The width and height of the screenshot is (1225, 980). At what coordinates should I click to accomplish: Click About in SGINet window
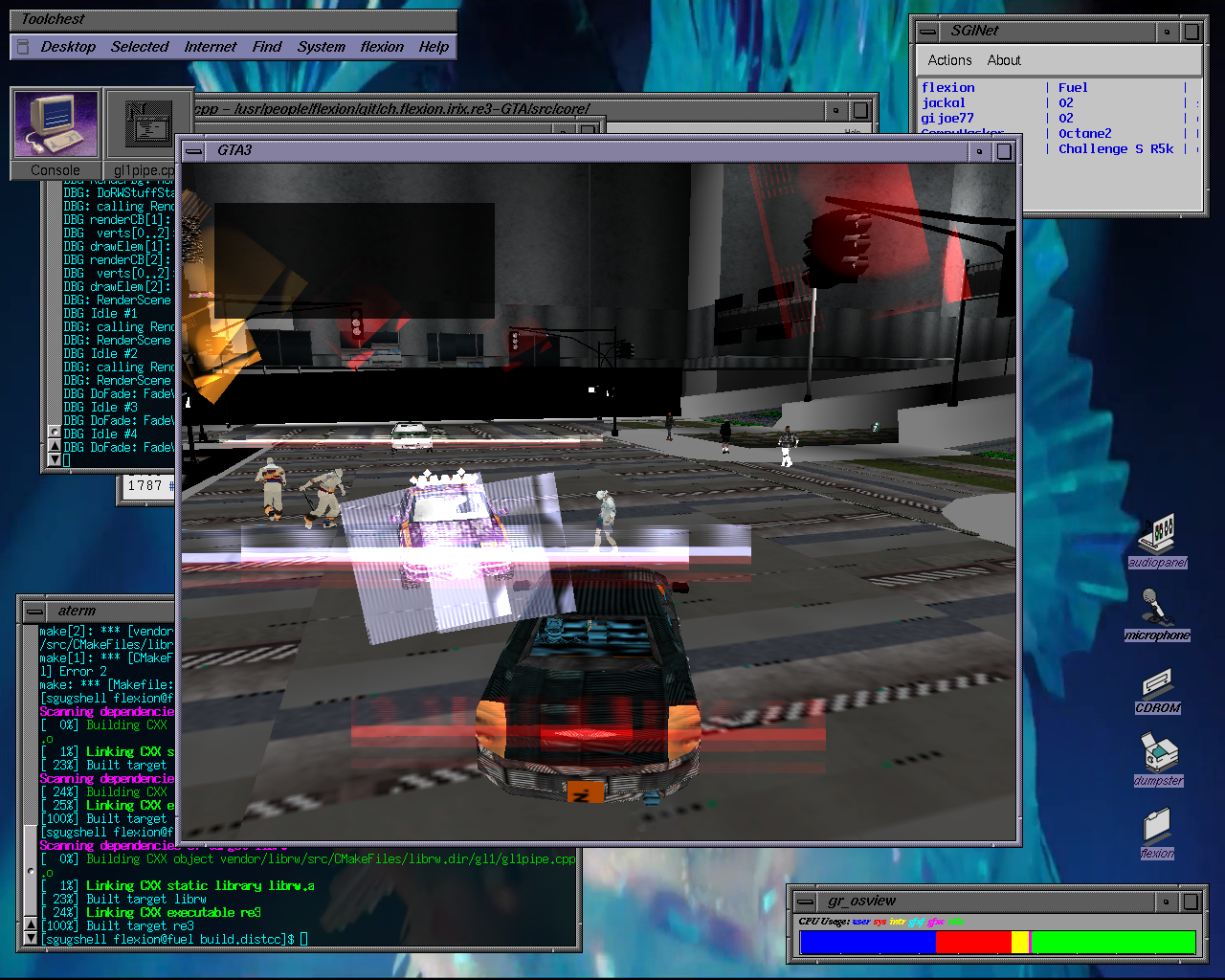pos(1004,60)
